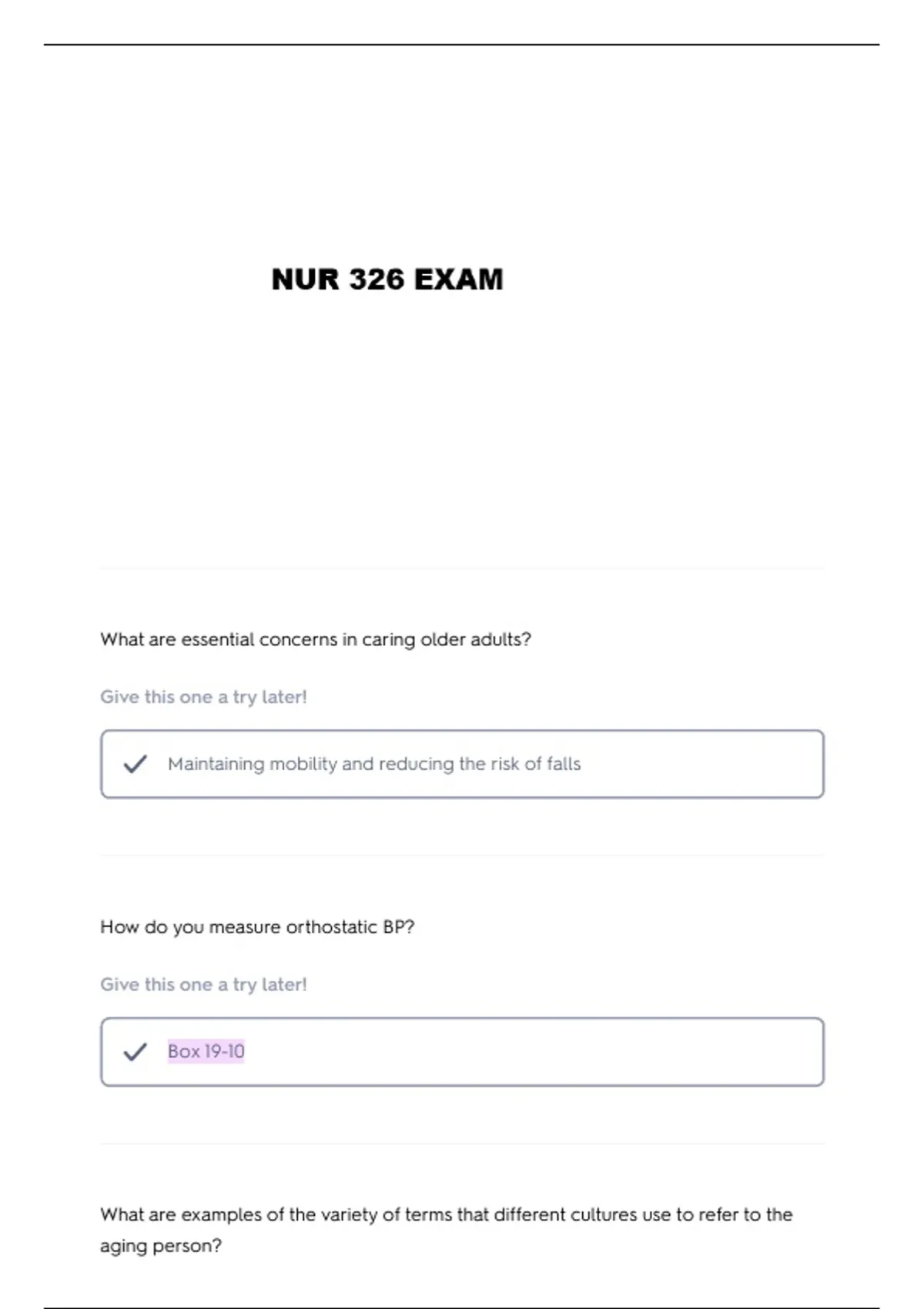Click the checkmark beside Maintaining mobility answer
Image resolution: width=924 pixels, height=1309 pixels.
point(135,764)
